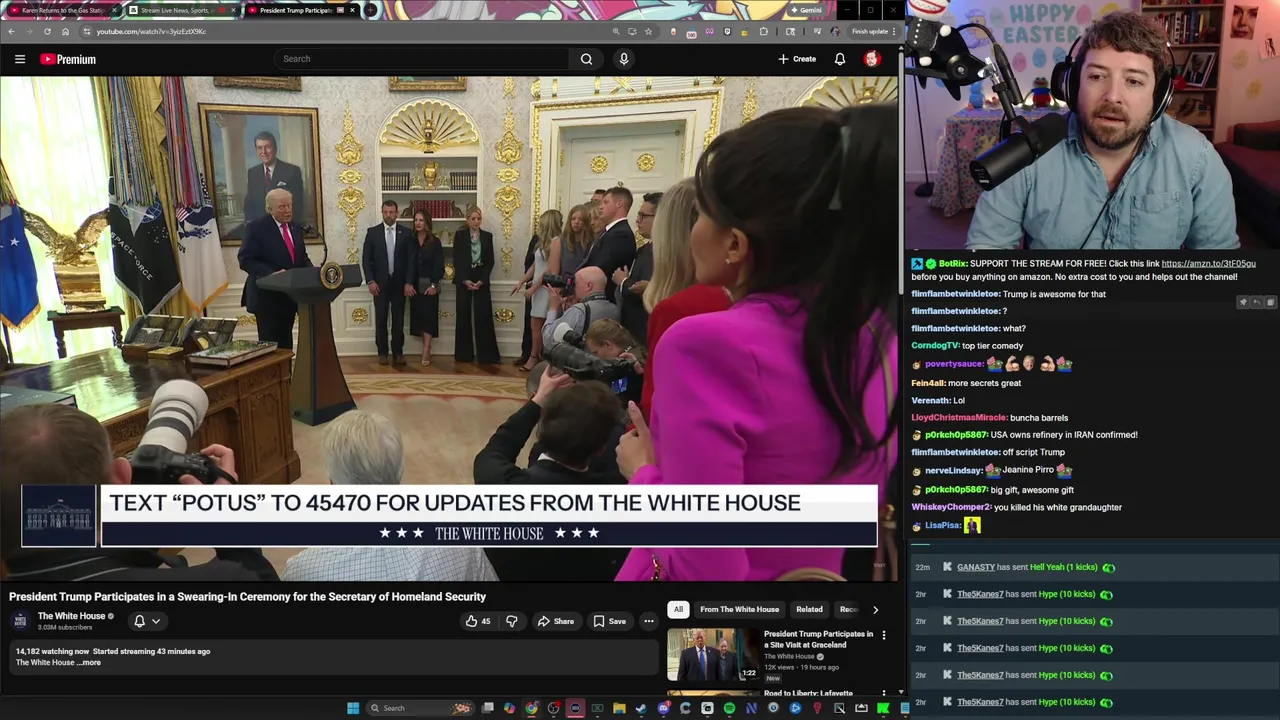Viewport: 1280px width, 720px height.
Task: Open The White House channel avatar
Action: point(20,621)
